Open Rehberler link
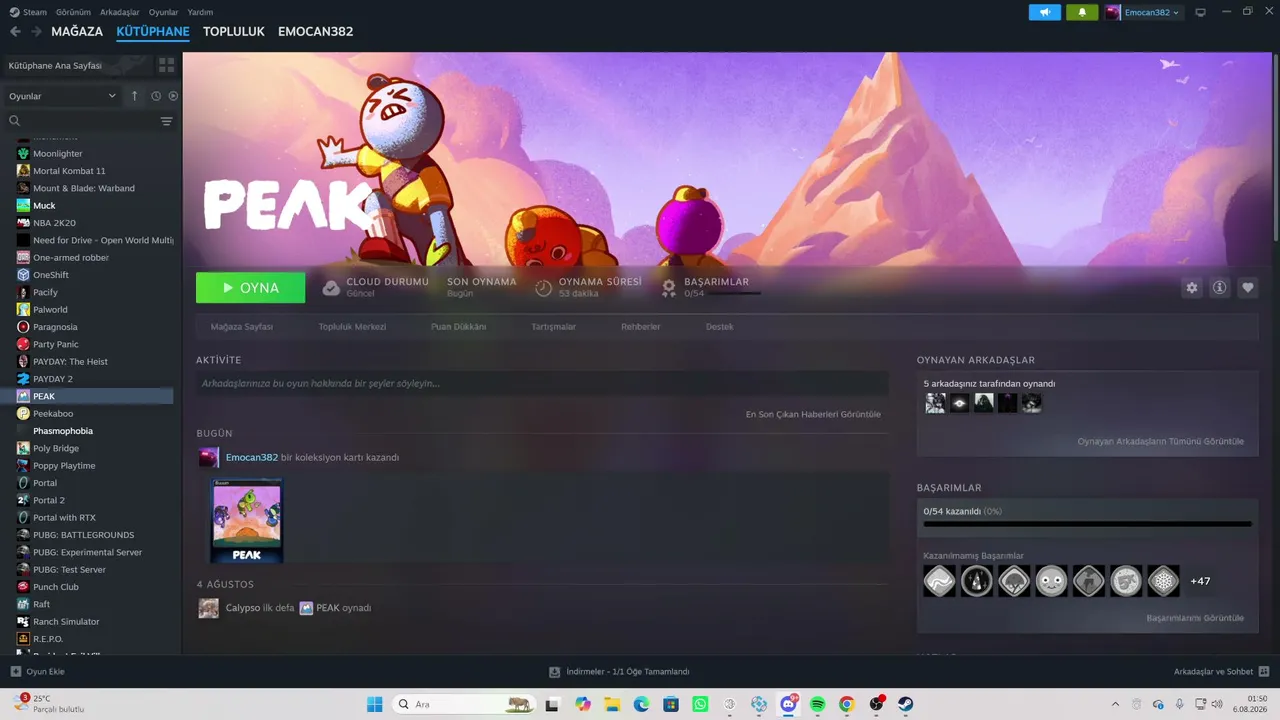This screenshot has width=1280, height=720. pyautogui.click(x=641, y=327)
